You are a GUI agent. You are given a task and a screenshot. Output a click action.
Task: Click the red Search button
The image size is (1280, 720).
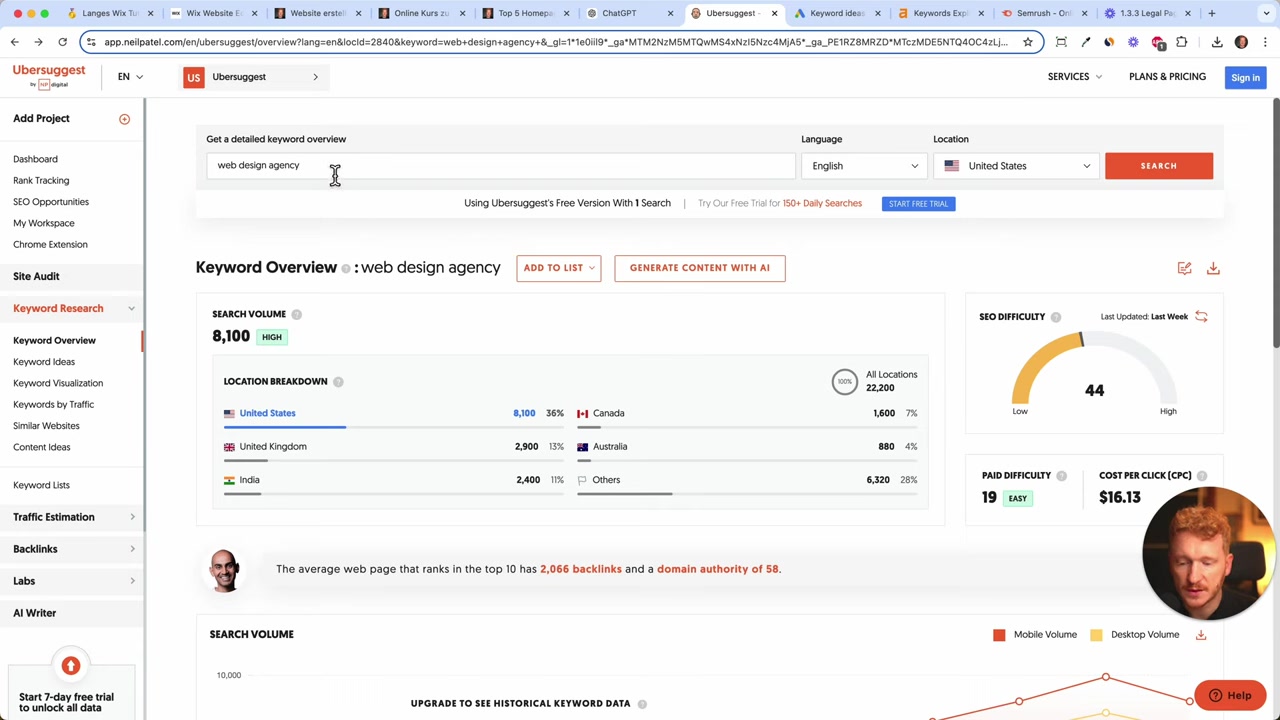click(x=1159, y=166)
